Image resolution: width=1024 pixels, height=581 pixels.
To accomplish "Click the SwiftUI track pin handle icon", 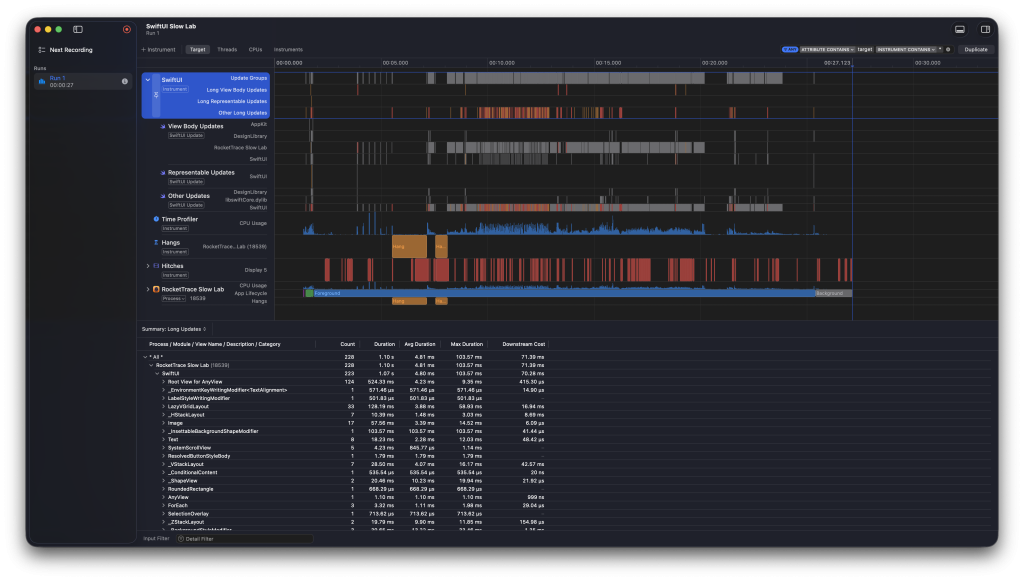I will (155, 95).
